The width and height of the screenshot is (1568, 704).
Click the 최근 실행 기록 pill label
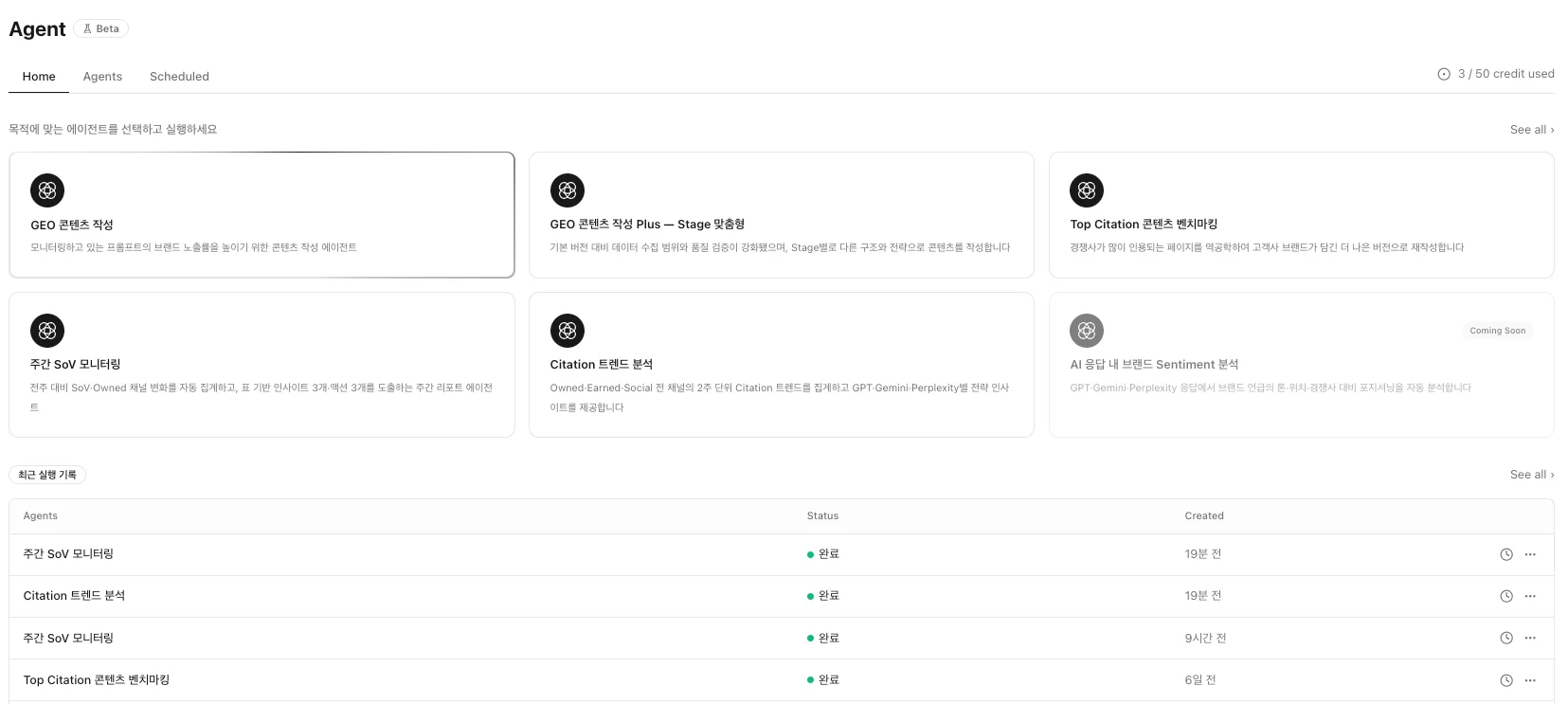click(x=47, y=475)
